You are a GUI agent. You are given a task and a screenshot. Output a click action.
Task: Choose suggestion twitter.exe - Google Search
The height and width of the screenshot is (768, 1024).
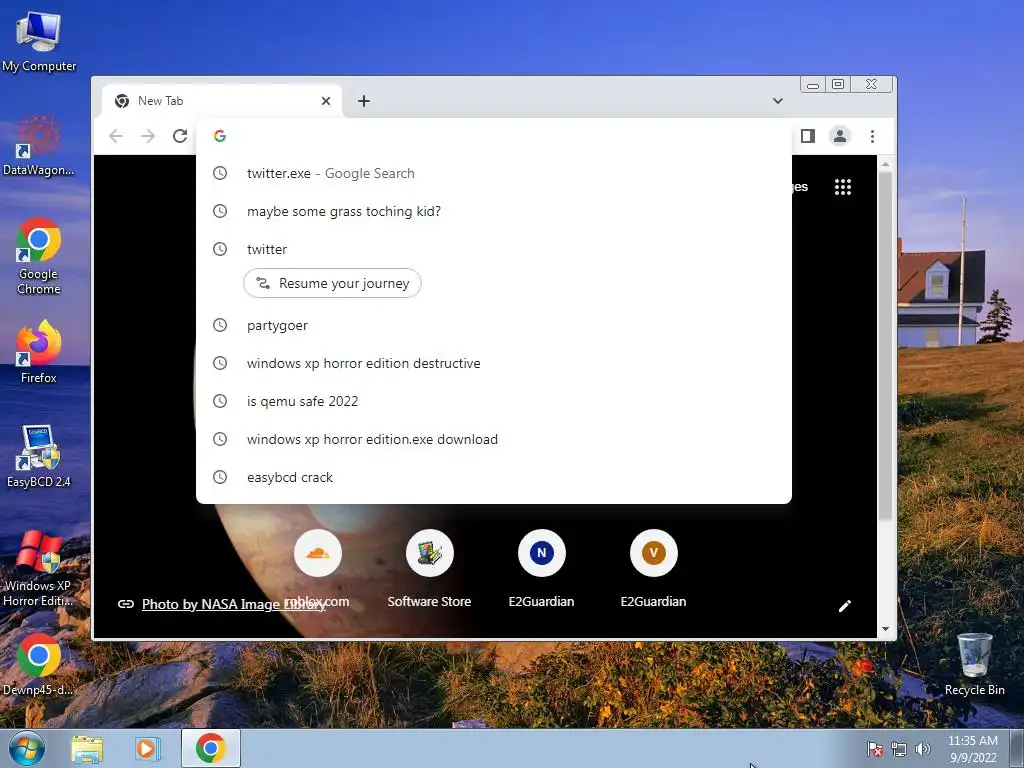point(494,173)
